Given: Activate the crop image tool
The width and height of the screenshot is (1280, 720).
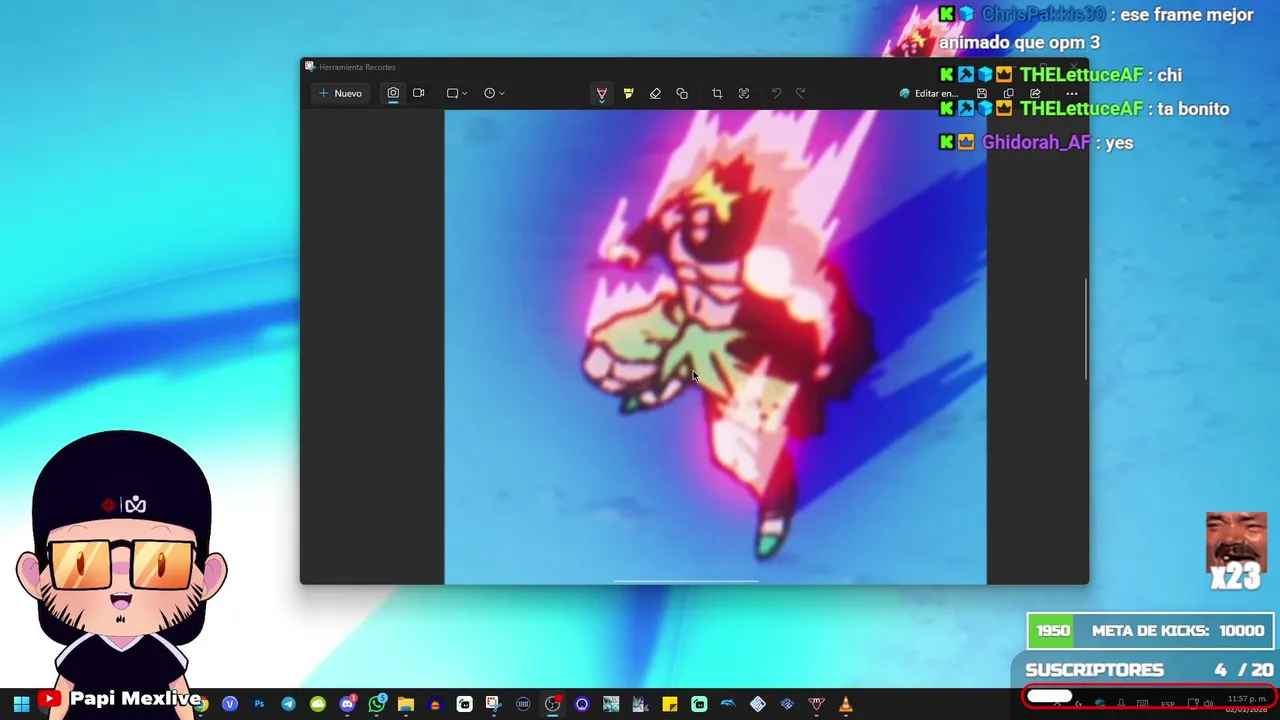Looking at the screenshot, I should [717, 93].
